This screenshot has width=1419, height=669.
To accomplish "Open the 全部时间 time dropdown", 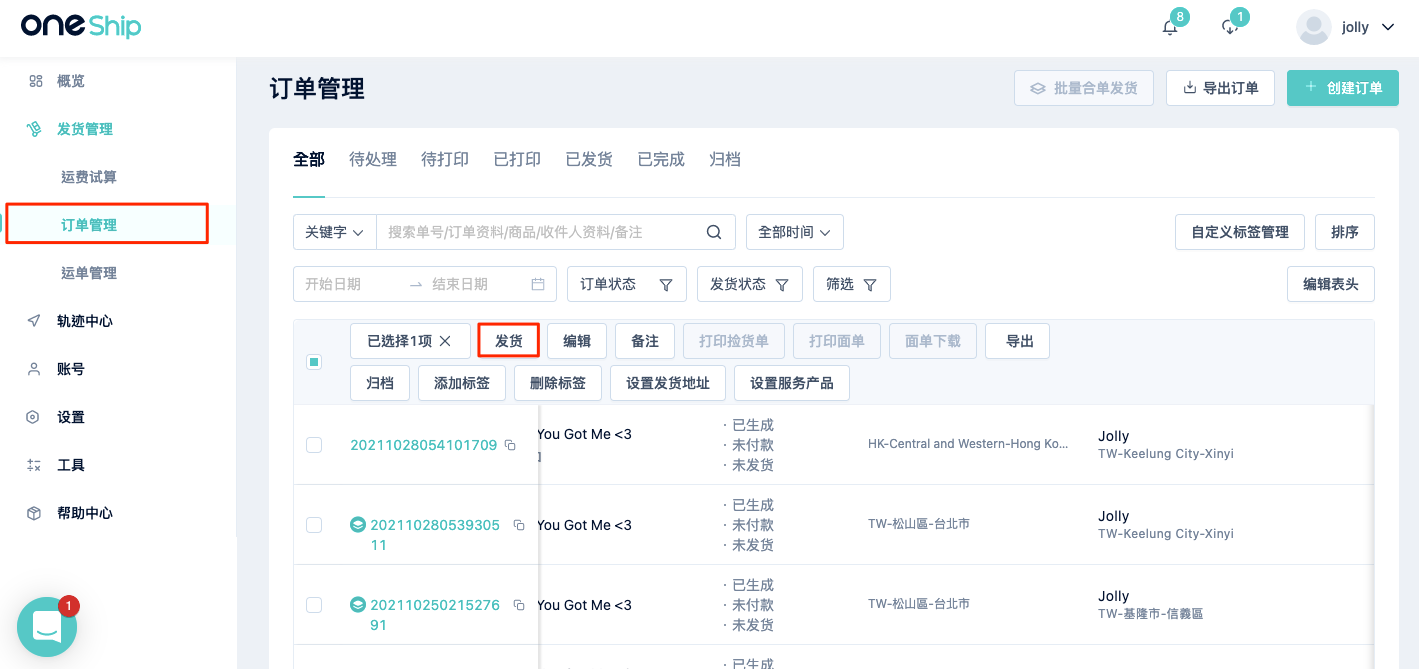I will coord(795,232).
